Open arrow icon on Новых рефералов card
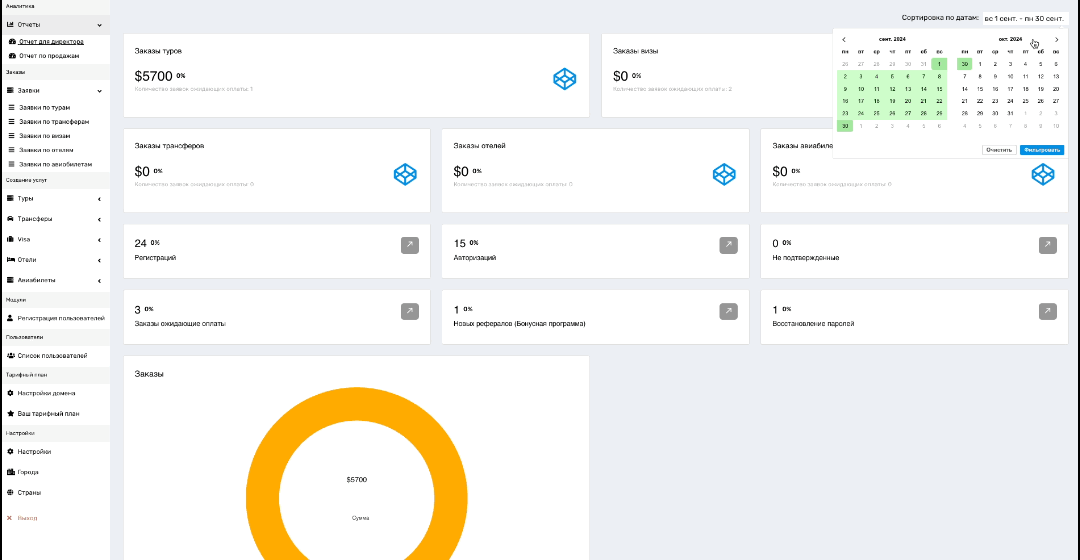The image size is (1080, 560). (x=729, y=312)
